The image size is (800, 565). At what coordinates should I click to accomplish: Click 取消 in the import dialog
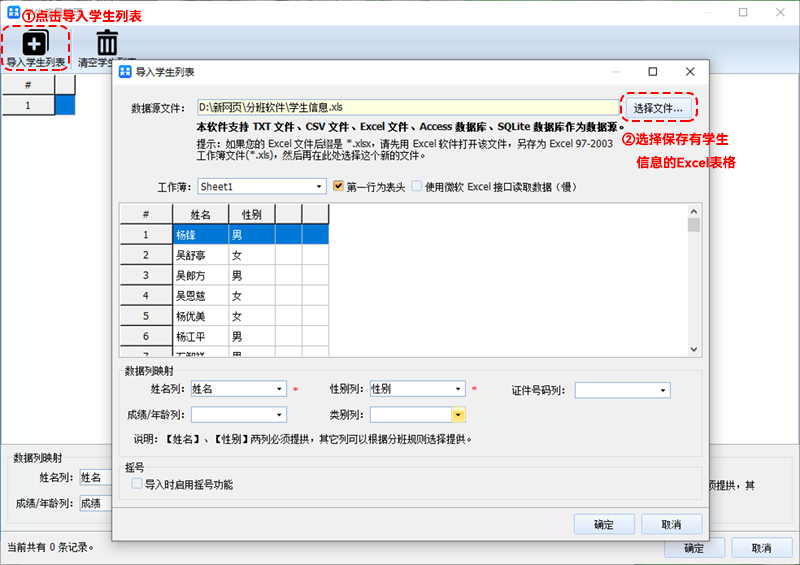[x=671, y=524]
